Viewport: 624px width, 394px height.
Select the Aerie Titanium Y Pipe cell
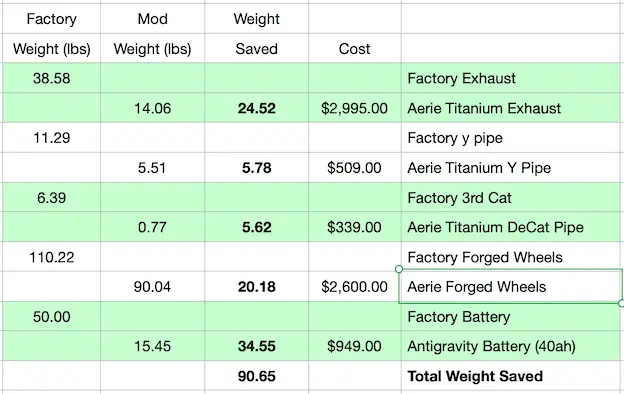(512, 168)
